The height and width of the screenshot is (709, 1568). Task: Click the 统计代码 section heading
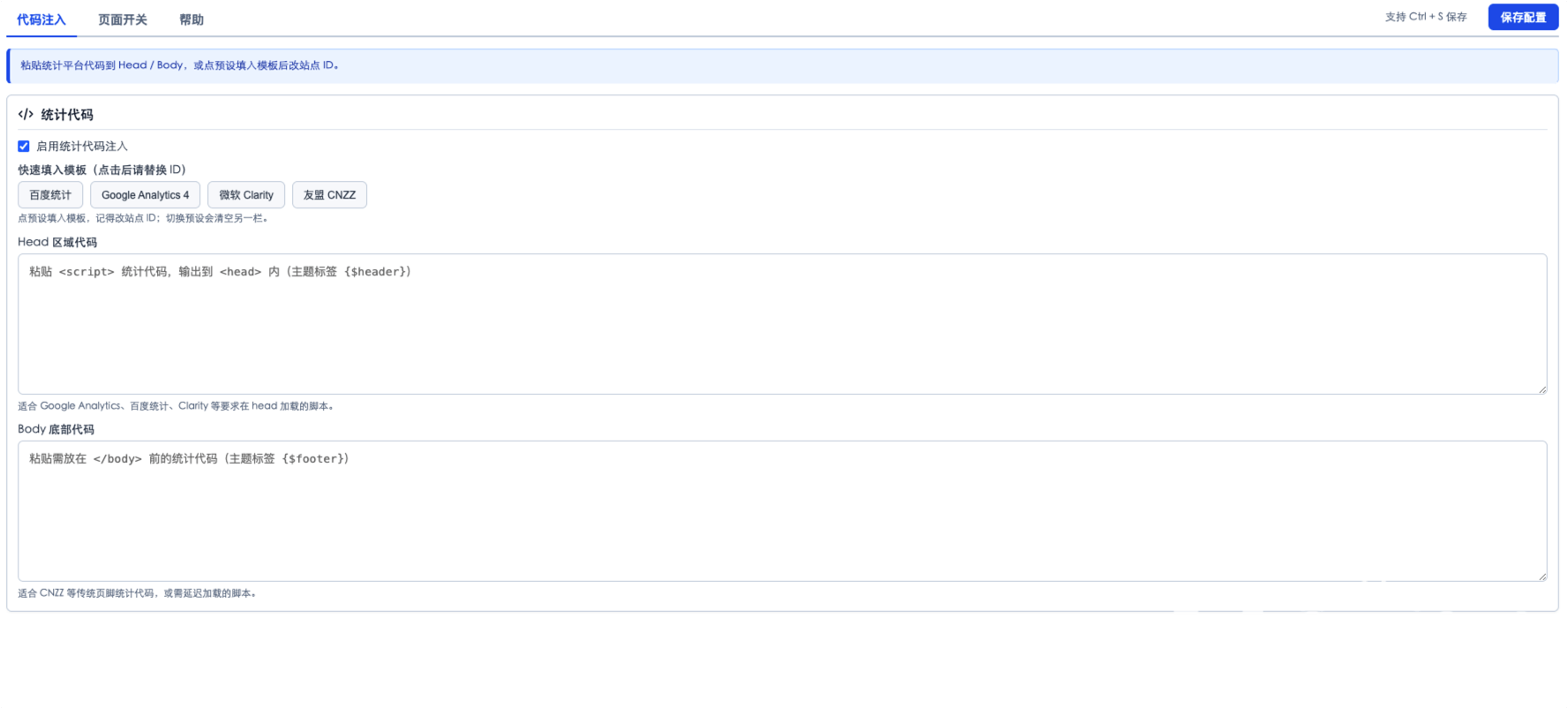tap(67, 115)
